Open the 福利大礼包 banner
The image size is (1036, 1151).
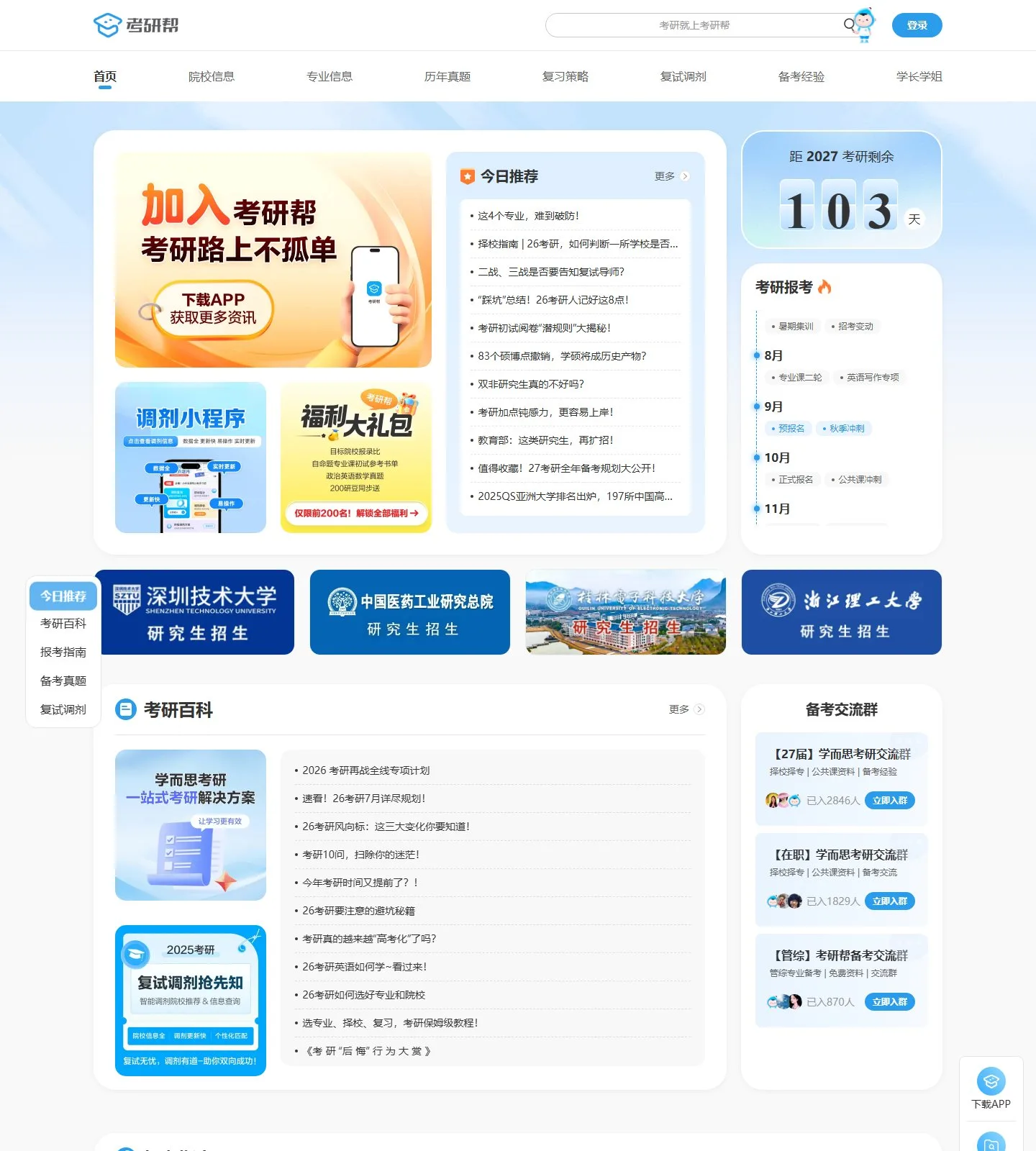356,458
